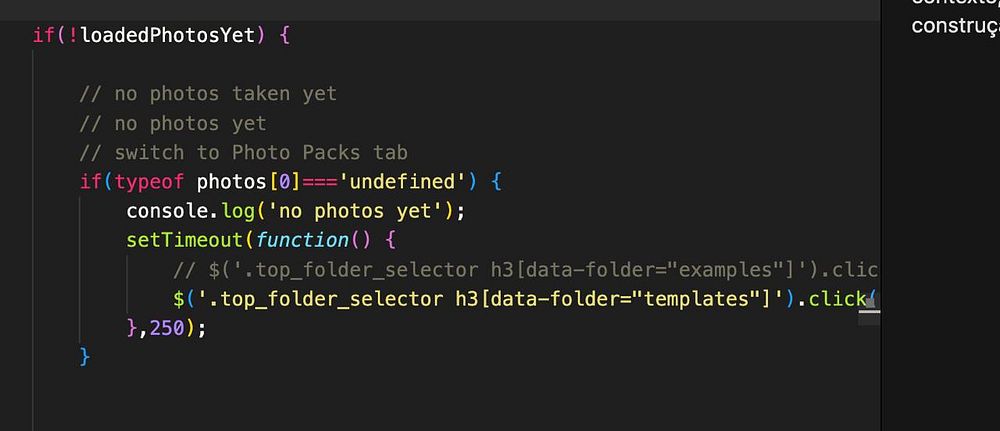The height and width of the screenshot is (431, 1000).
Task: Click the '// no photos yet' comment line
Action: pos(173,124)
